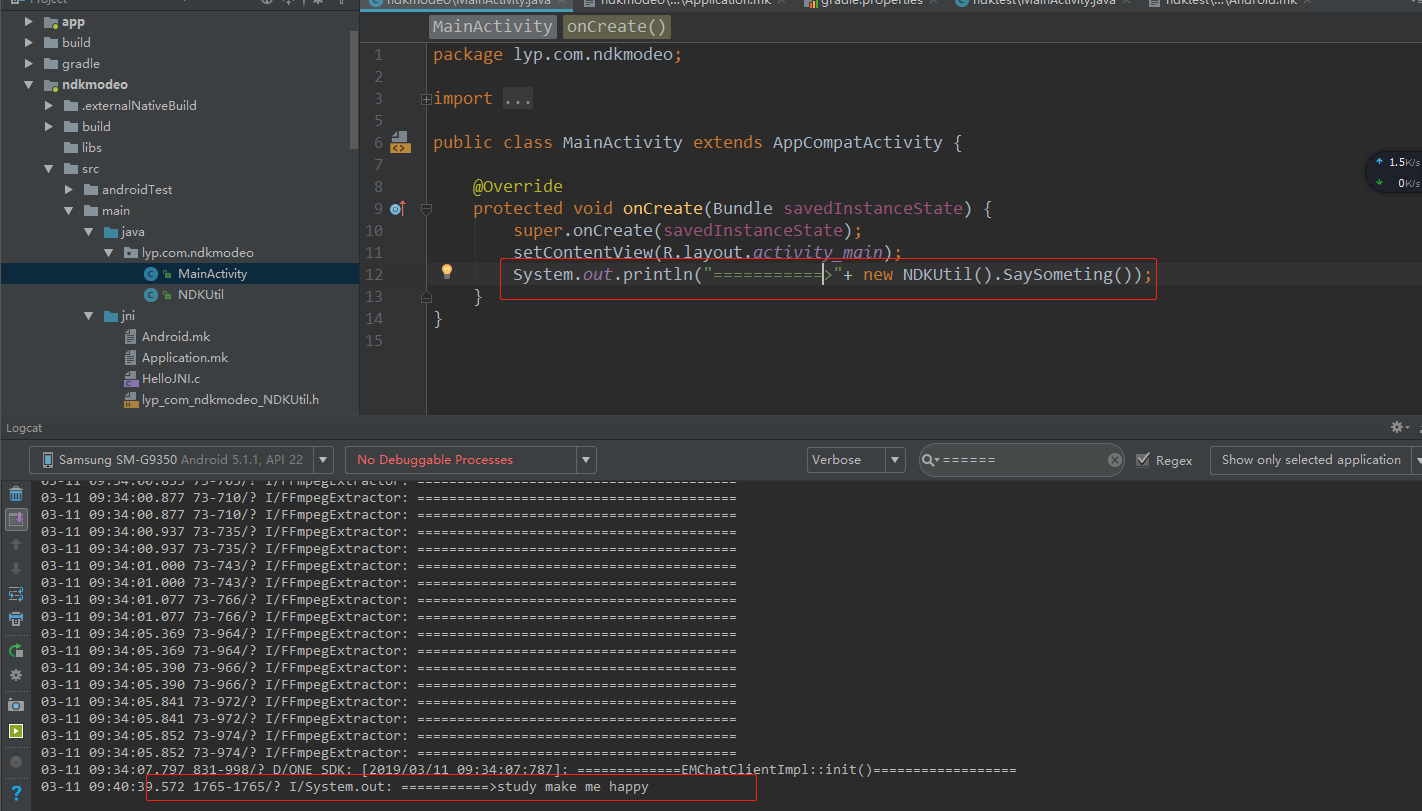1422x811 pixels.
Task: Click the 'study make me happy' log line
Action: click(345, 787)
